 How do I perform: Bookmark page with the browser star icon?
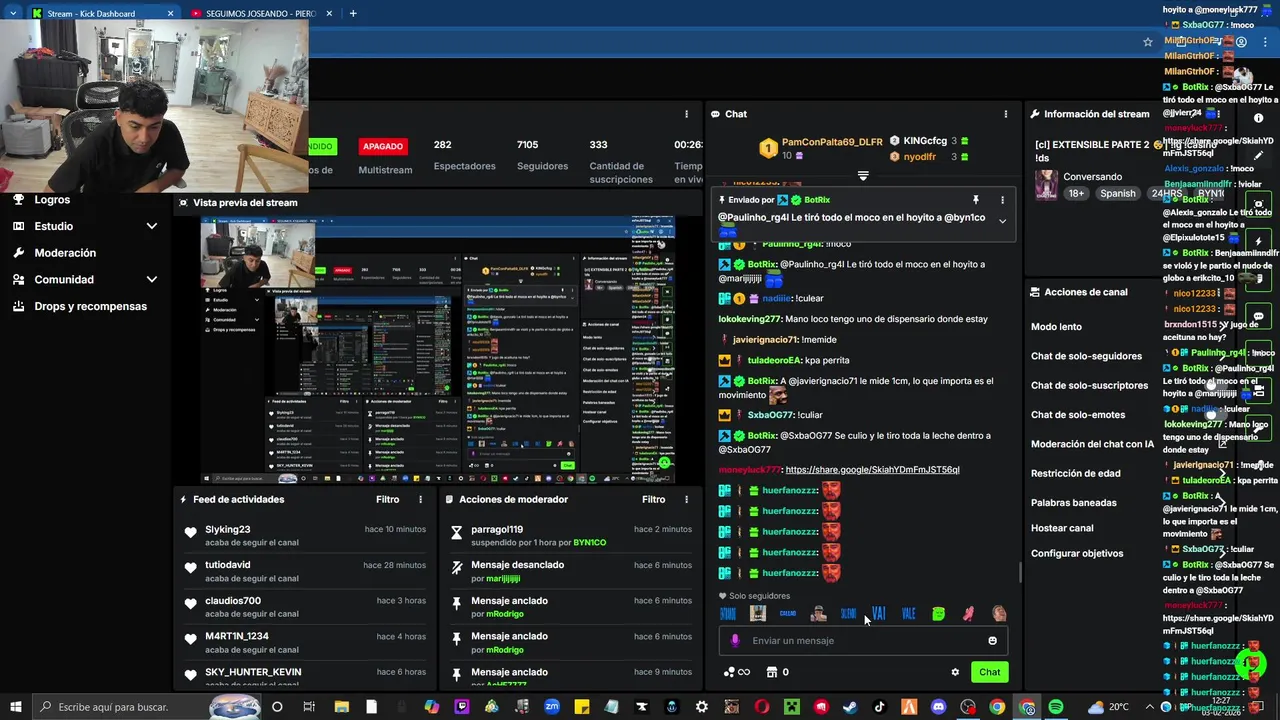[1148, 42]
